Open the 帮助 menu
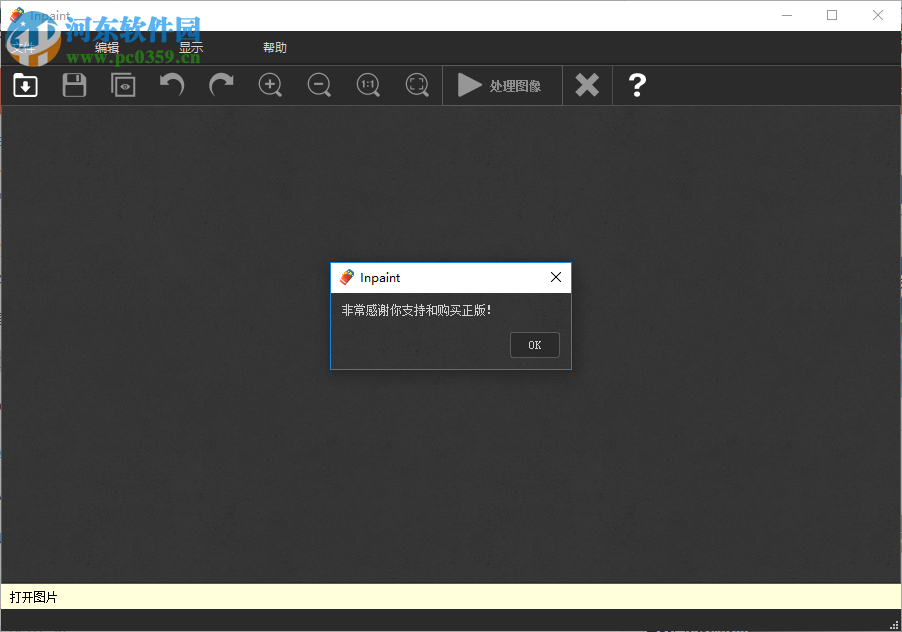Viewport: 902px width, 632px height. pyautogui.click(x=275, y=46)
